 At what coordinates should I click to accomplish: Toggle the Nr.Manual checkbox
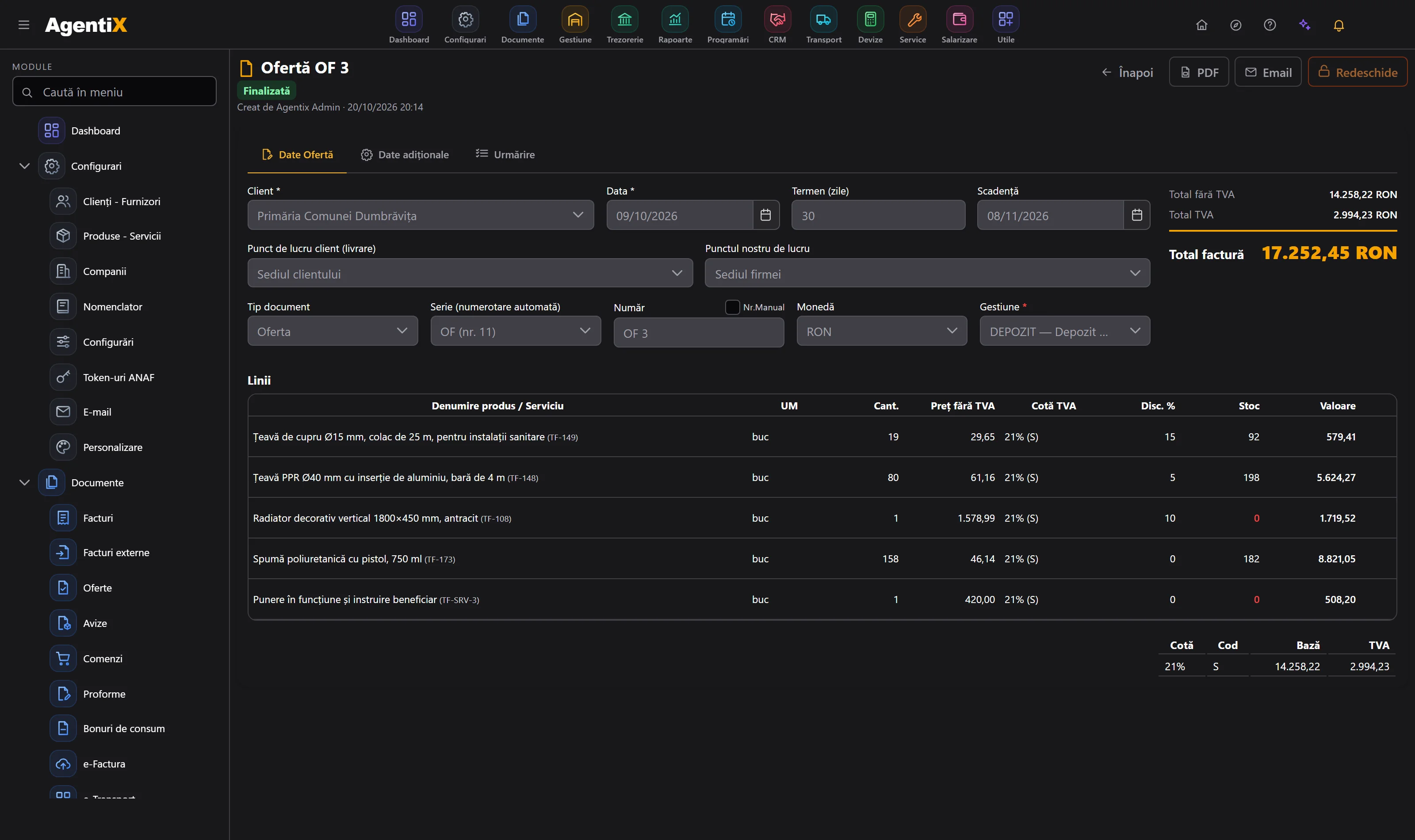[732, 307]
